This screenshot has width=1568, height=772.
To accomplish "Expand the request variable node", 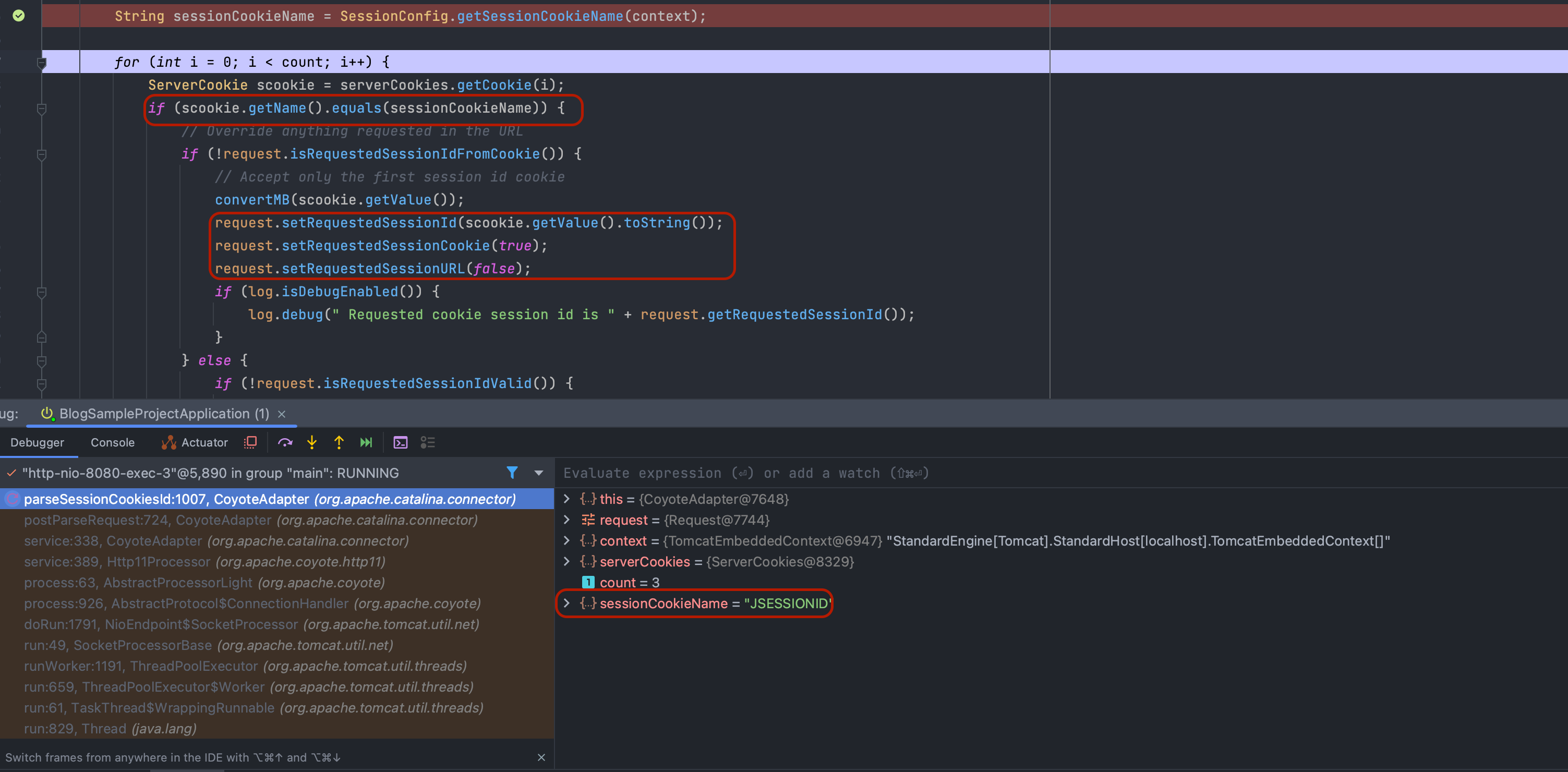I will point(566,520).
